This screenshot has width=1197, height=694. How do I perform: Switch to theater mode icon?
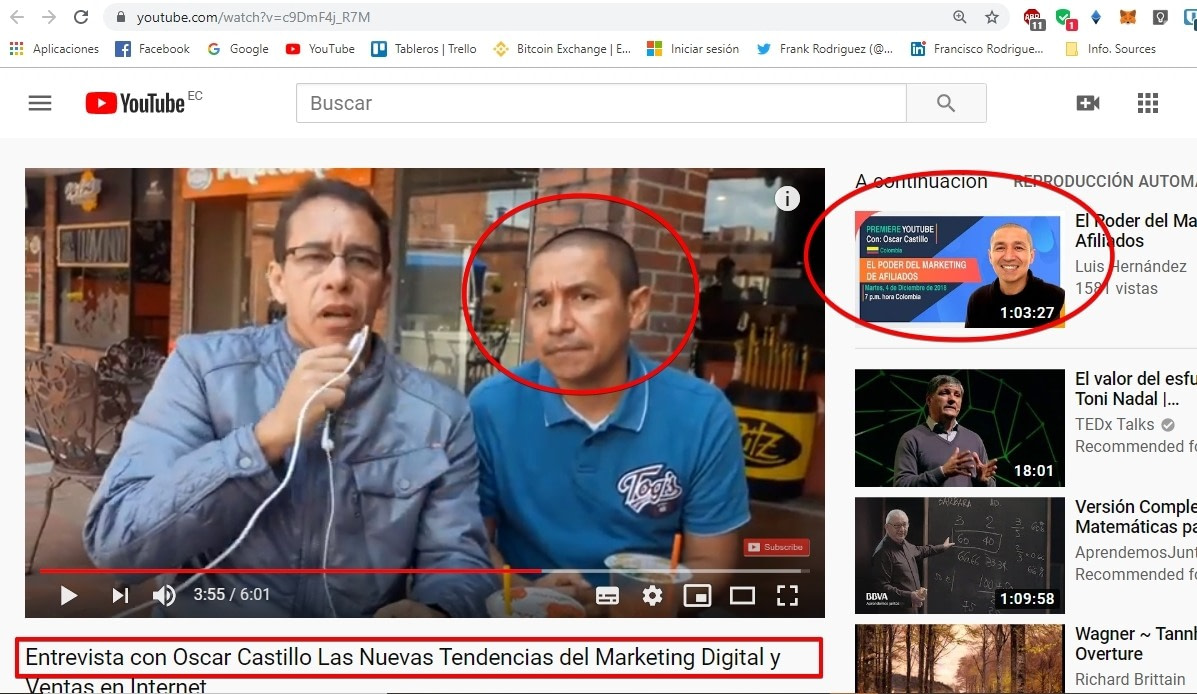click(x=742, y=596)
